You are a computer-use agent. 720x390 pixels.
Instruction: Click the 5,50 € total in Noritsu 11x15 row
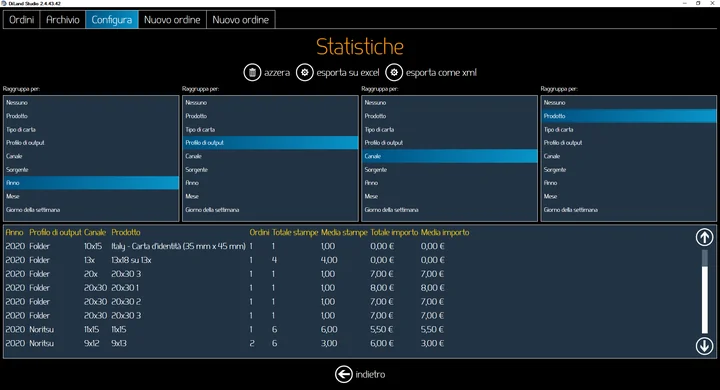pyautogui.click(x=382, y=329)
